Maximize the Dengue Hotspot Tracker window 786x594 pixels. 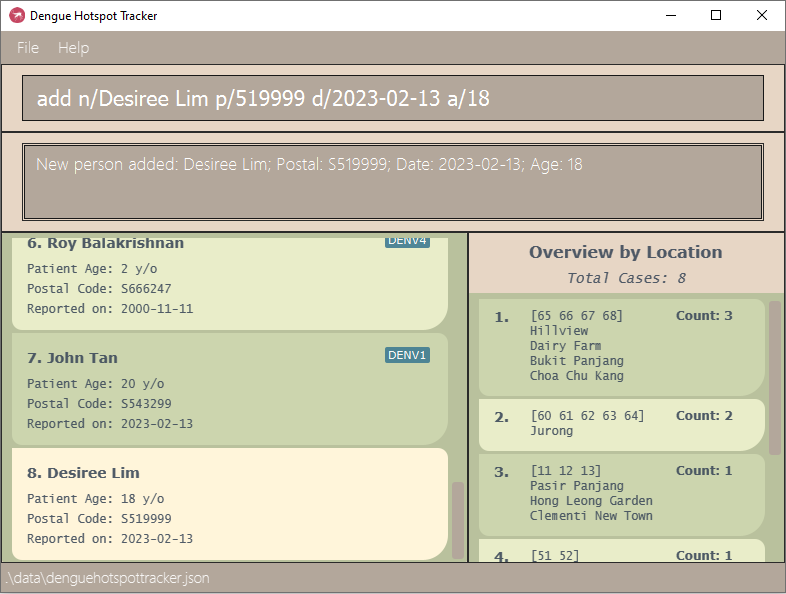716,16
